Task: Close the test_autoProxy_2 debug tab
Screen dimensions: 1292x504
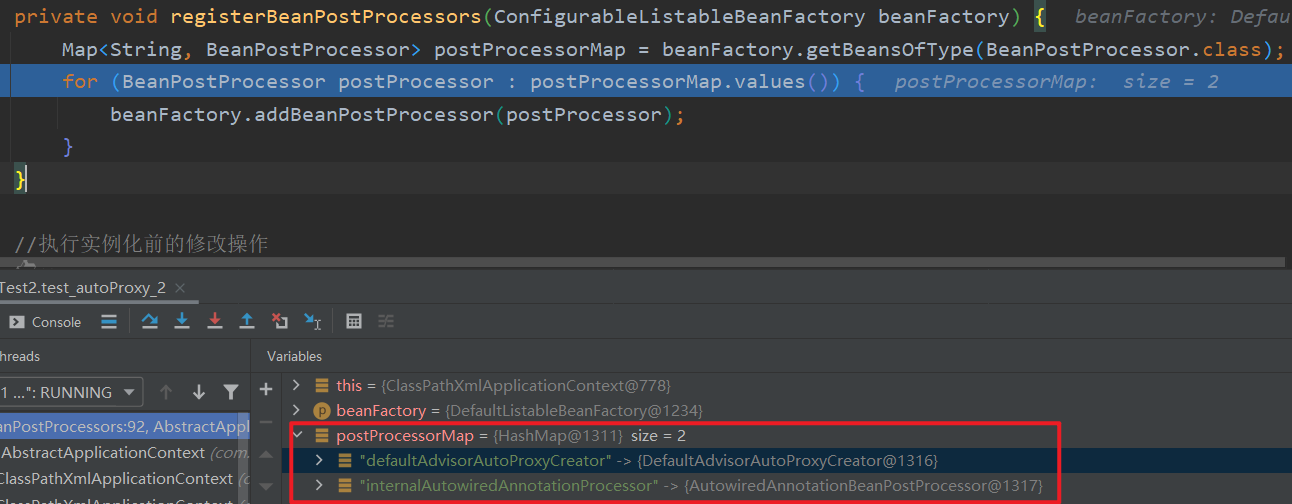Action: click(x=180, y=288)
